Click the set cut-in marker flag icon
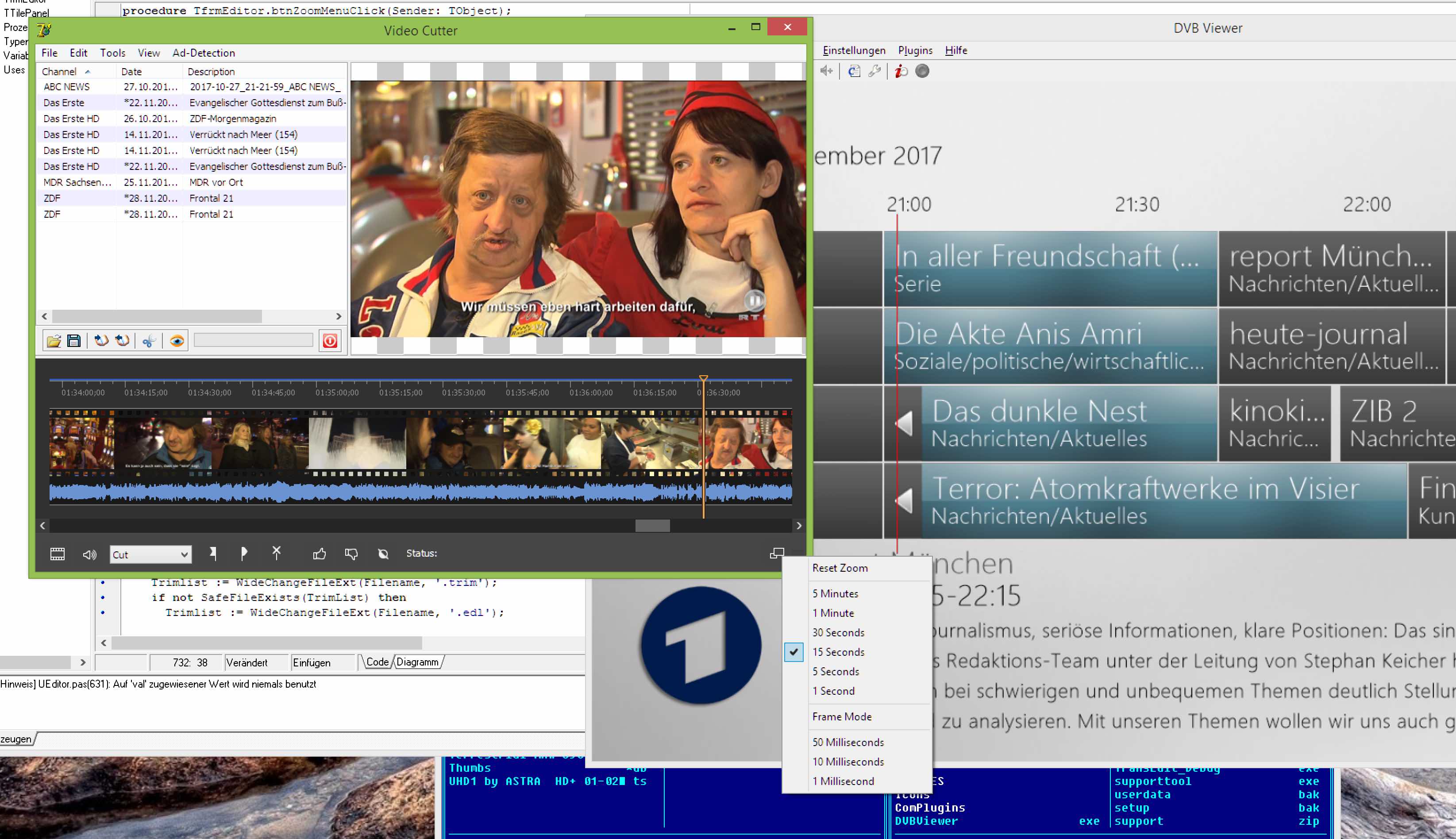This screenshot has height=839, width=1456. [x=213, y=554]
